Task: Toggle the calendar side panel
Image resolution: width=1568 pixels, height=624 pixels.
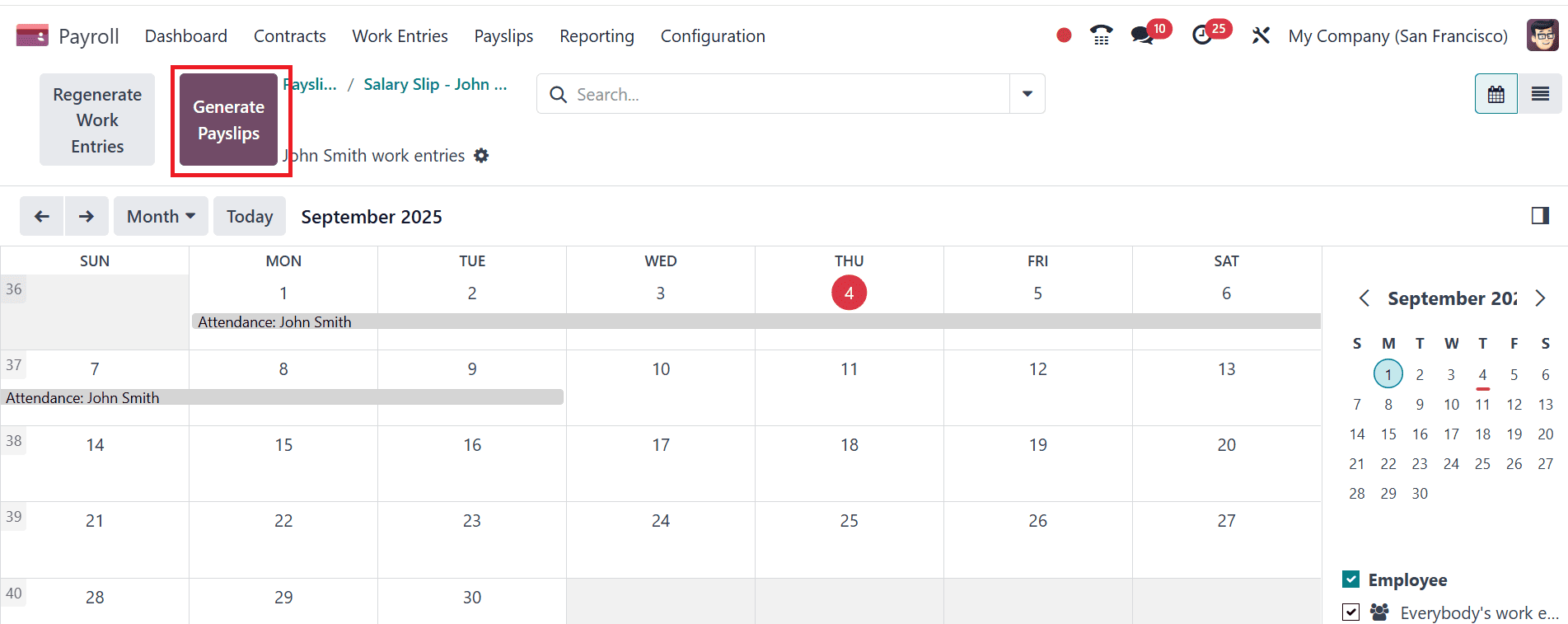Action: click(x=1539, y=216)
